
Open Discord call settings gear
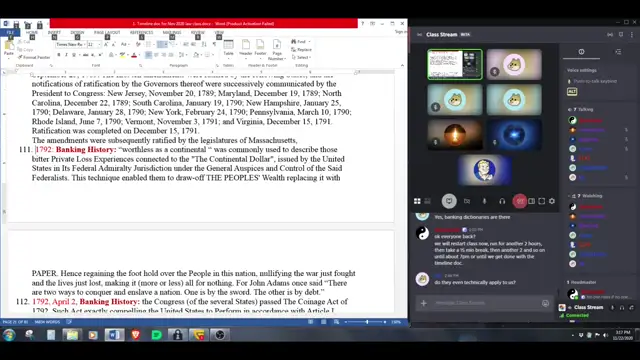pos(552,201)
